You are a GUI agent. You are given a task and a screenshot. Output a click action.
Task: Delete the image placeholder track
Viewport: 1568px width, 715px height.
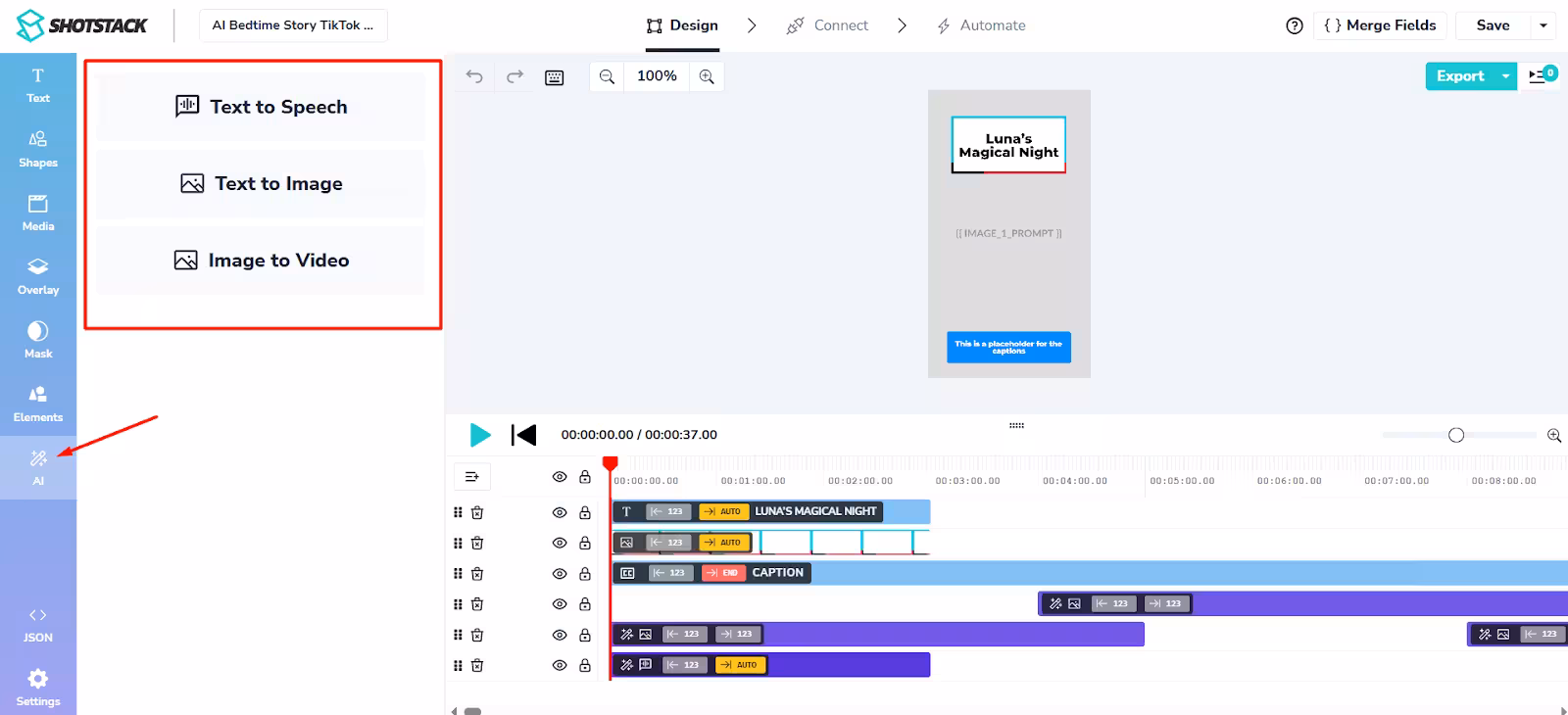tap(477, 543)
